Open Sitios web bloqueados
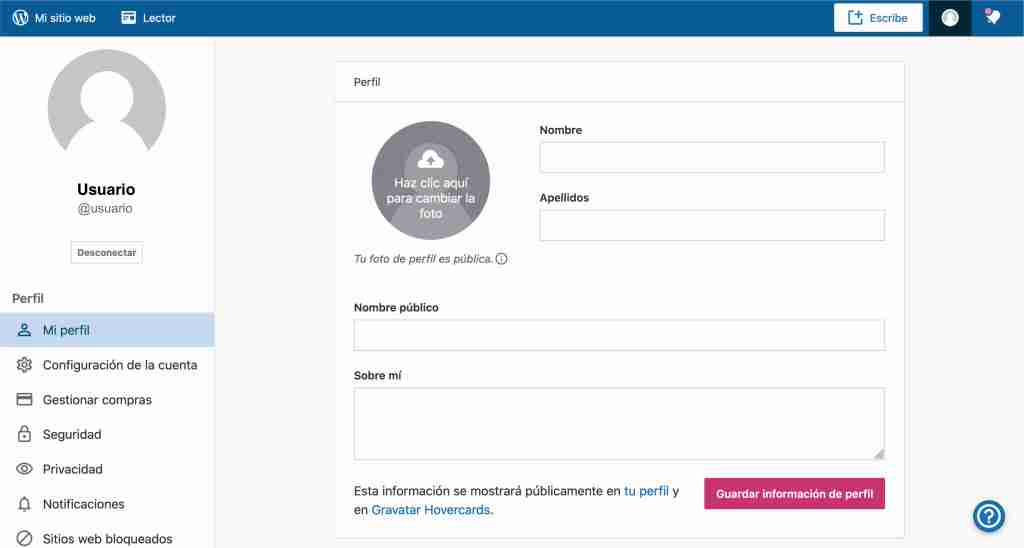The width and height of the screenshot is (1024, 548). [107, 539]
